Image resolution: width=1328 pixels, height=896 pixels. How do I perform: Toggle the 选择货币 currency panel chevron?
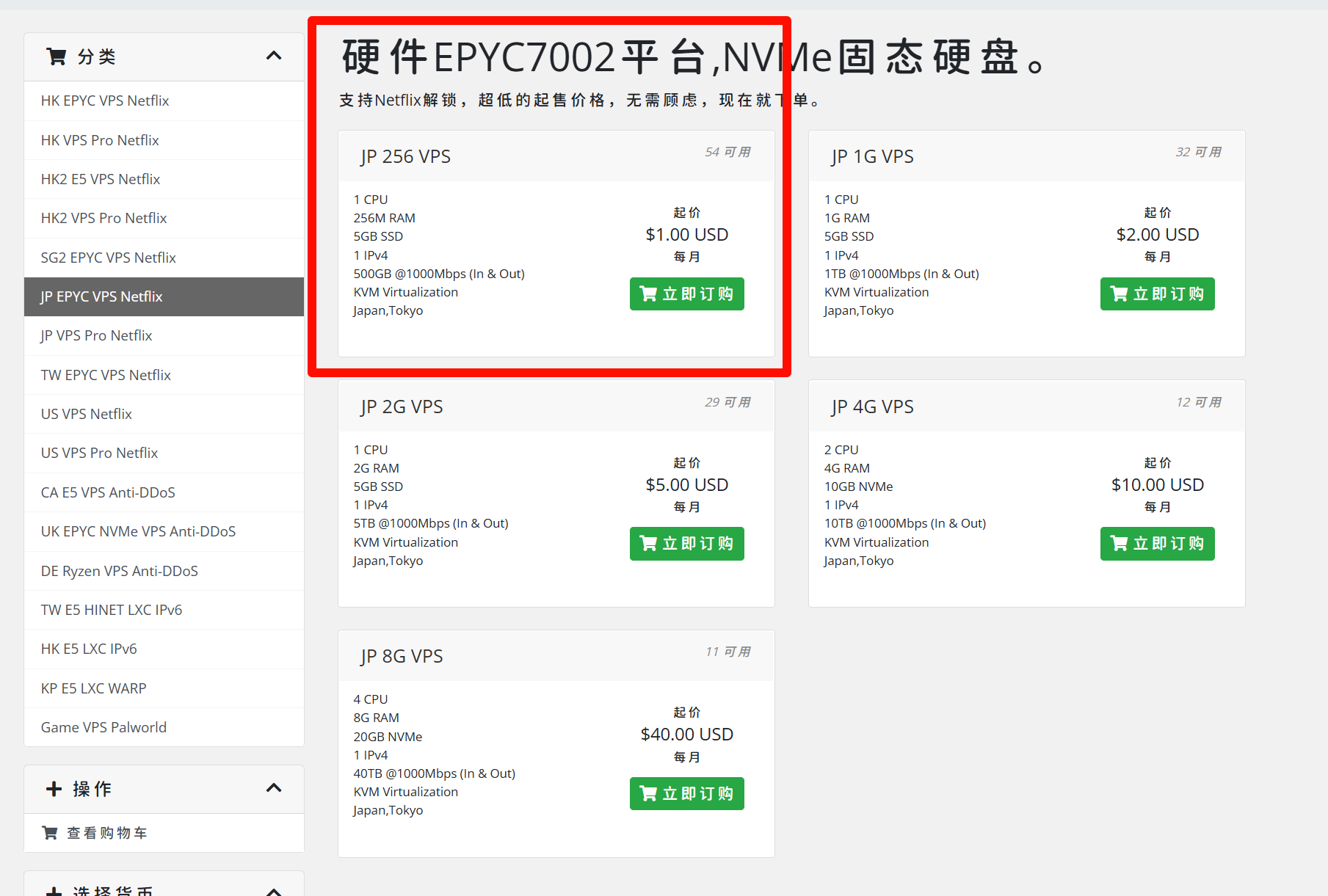click(274, 891)
